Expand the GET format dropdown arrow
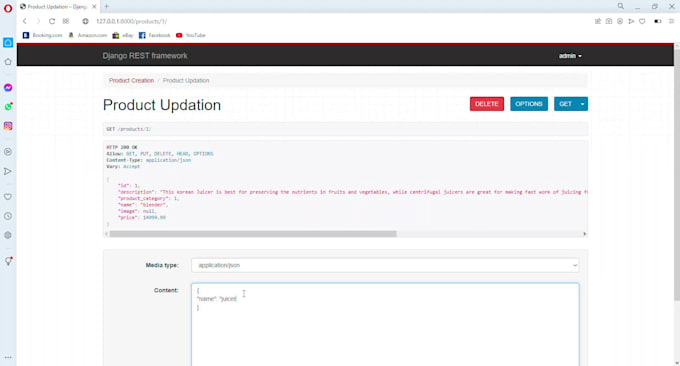The width and height of the screenshot is (680, 366). pos(582,104)
